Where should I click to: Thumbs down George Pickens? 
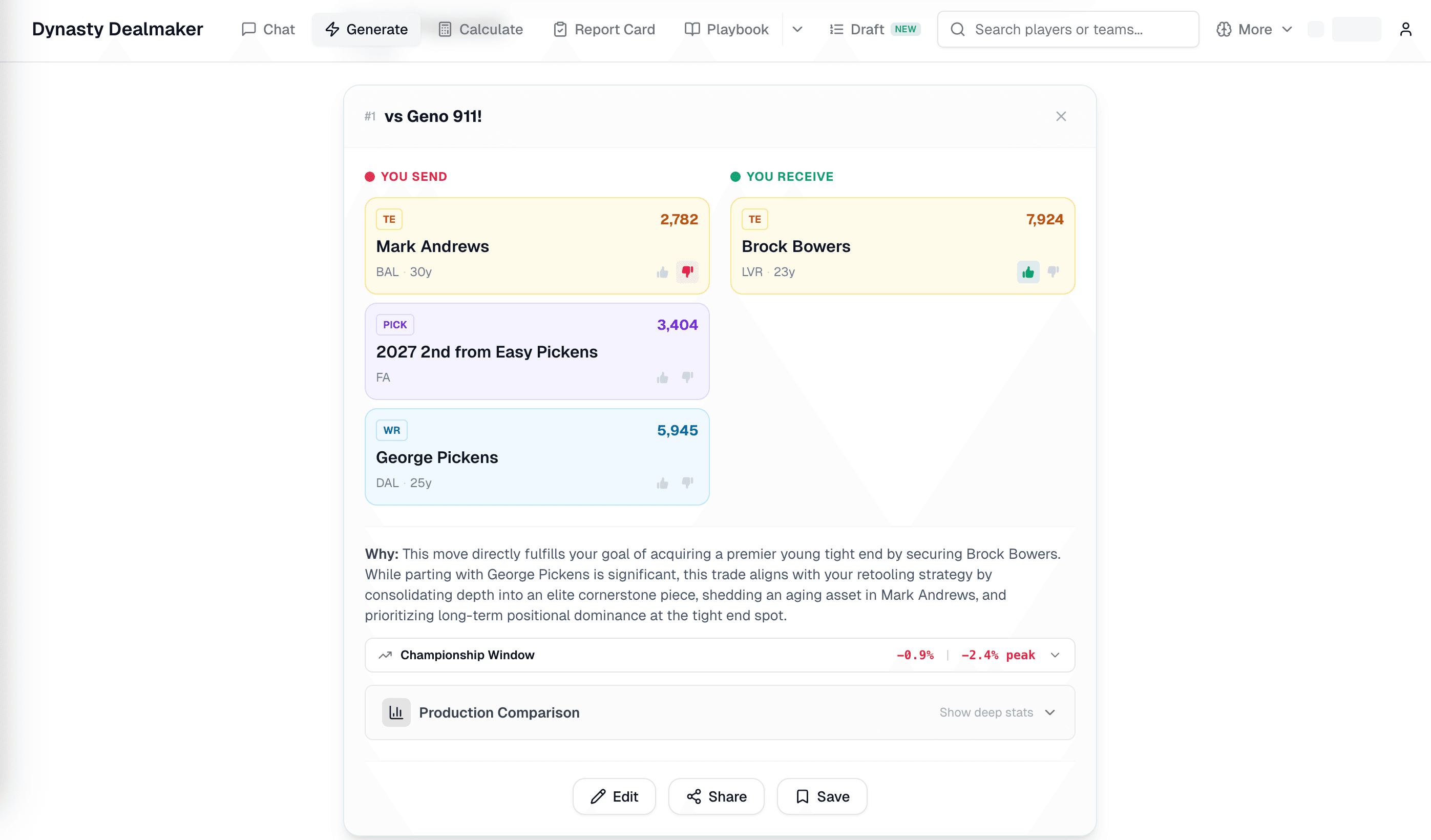(687, 484)
